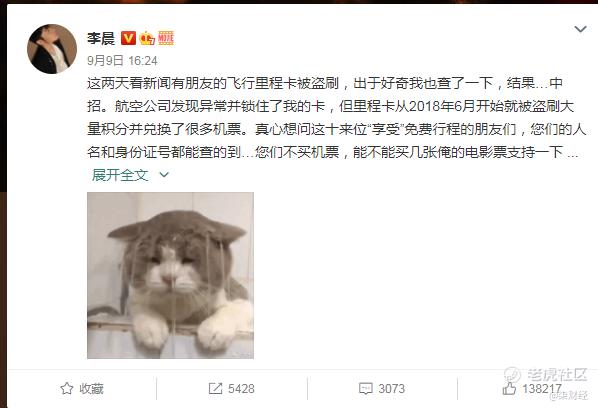Click the comment bubble icon
Viewport: 598px width, 408px height.
tap(366, 389)
